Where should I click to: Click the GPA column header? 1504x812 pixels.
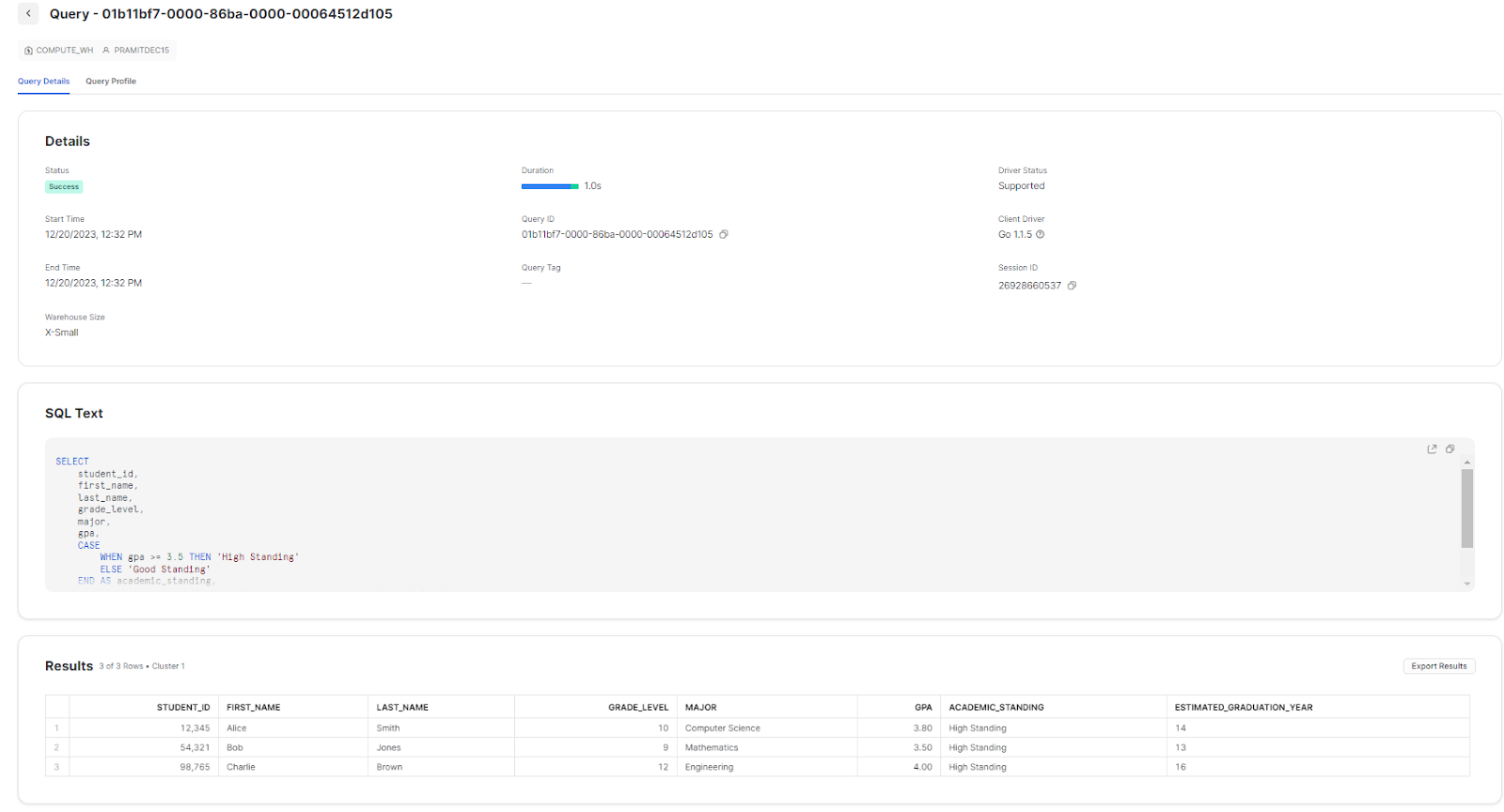click(899, 708)
